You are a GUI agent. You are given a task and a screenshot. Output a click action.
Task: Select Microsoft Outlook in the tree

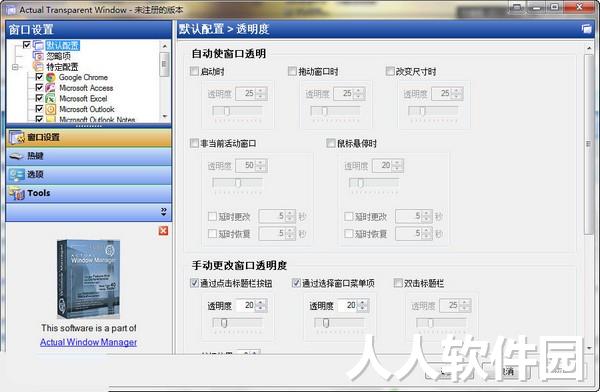pos(86,109)
